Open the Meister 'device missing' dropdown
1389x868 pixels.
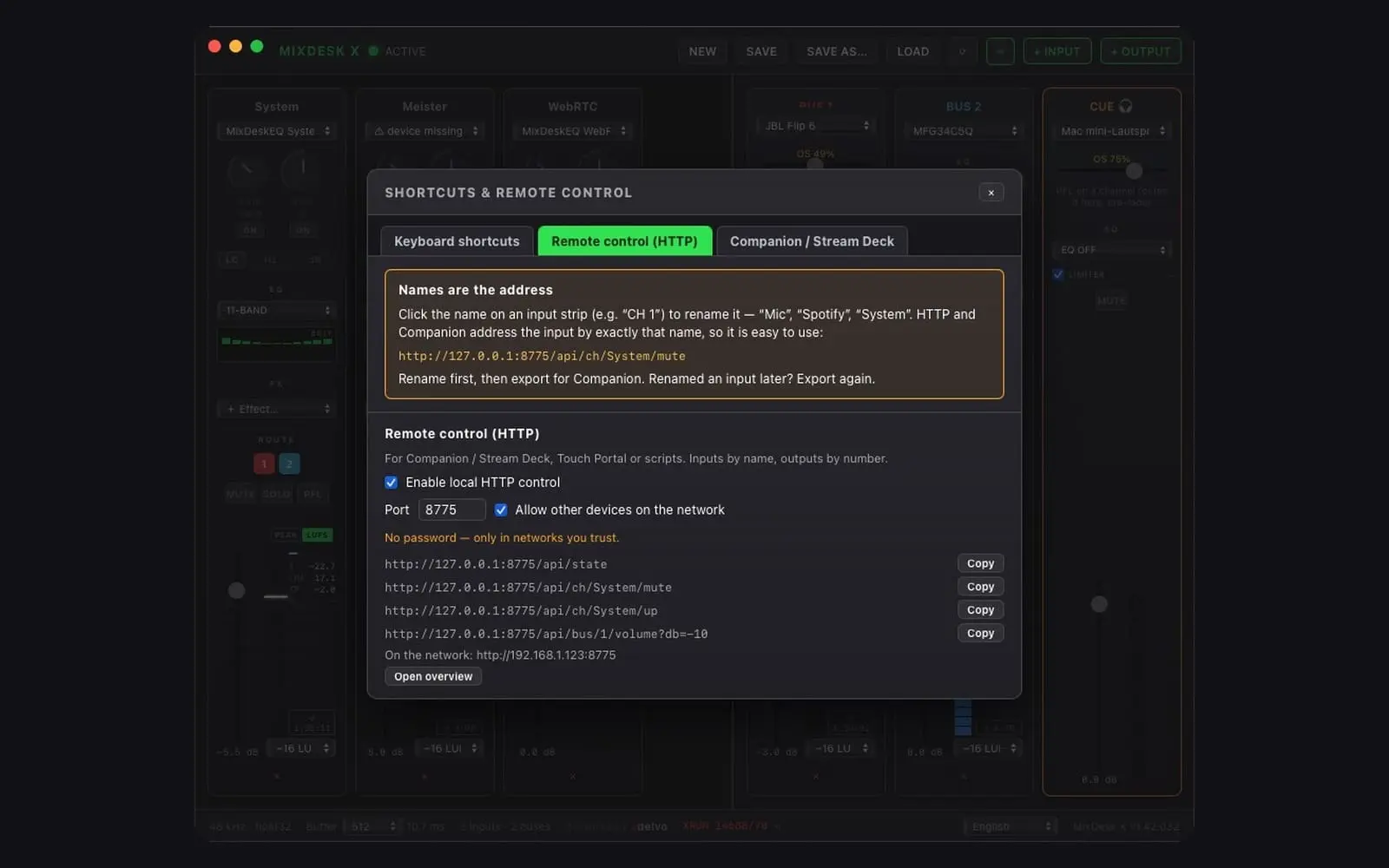click(425, 131)
